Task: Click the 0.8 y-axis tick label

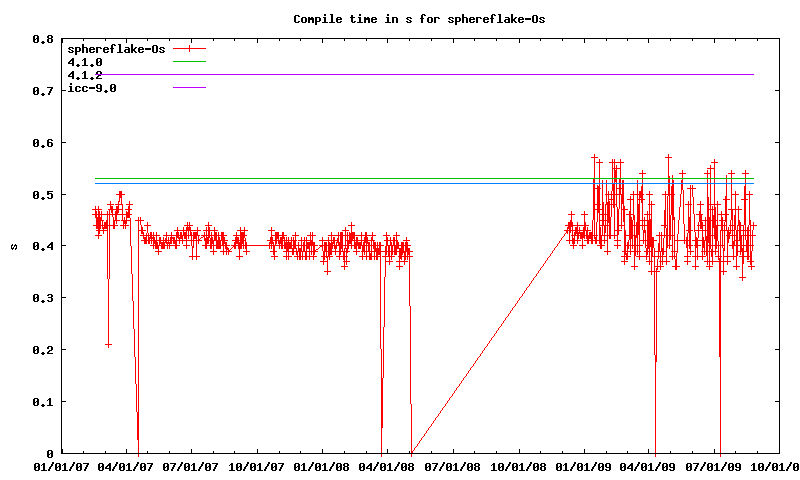Action: [x=43, y=39]
